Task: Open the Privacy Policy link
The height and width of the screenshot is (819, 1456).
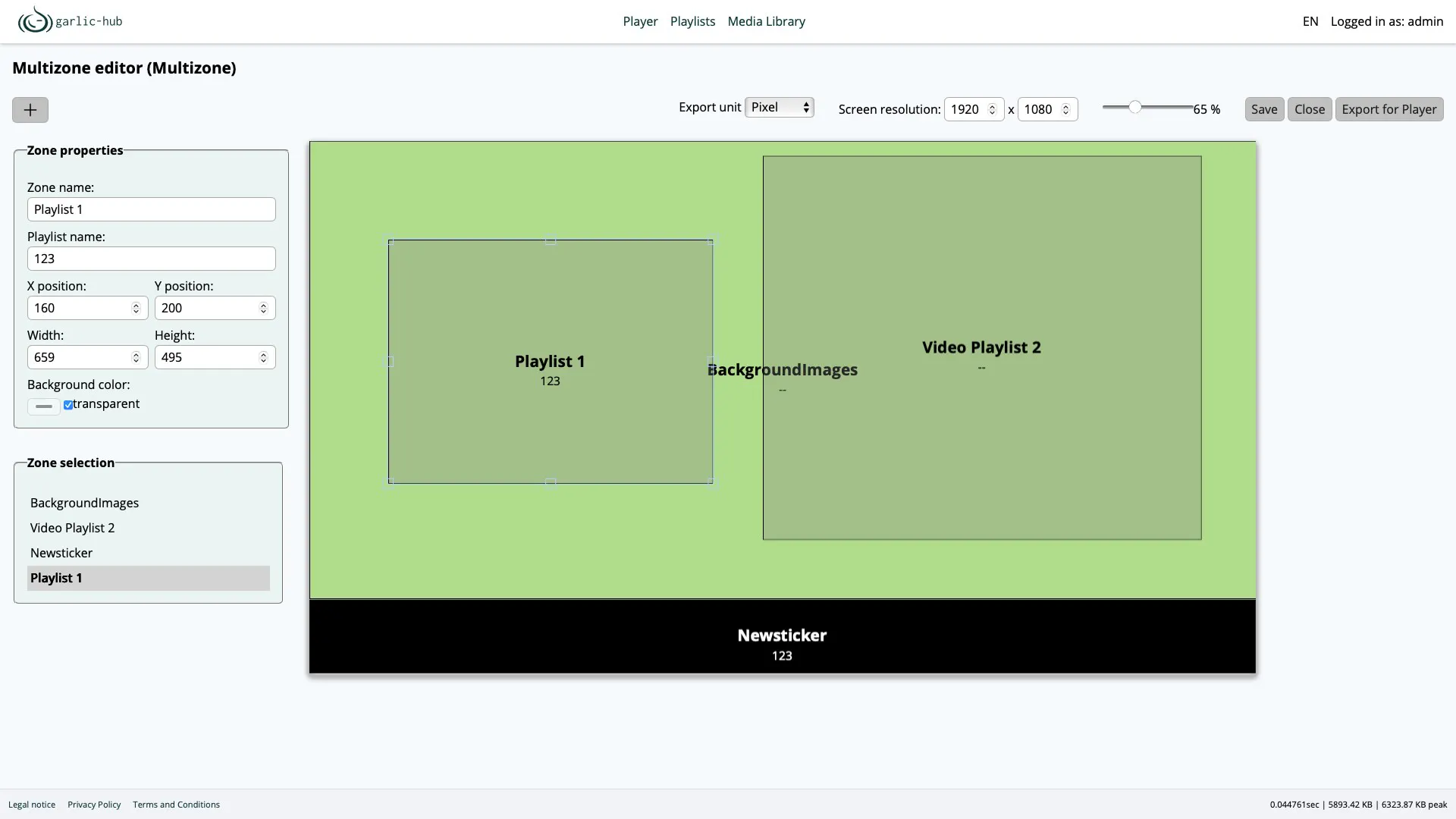Action: (x=94, y=805)
